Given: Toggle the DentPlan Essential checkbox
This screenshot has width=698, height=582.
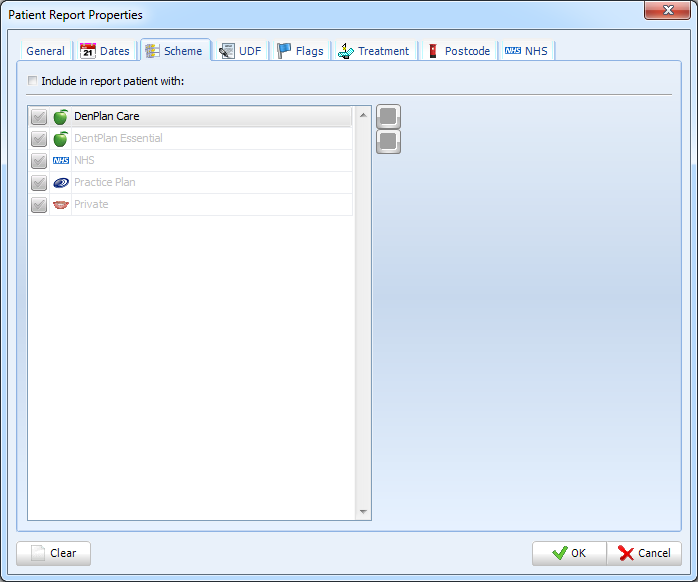Looking at the screenshot, I should tap(39, 139).
